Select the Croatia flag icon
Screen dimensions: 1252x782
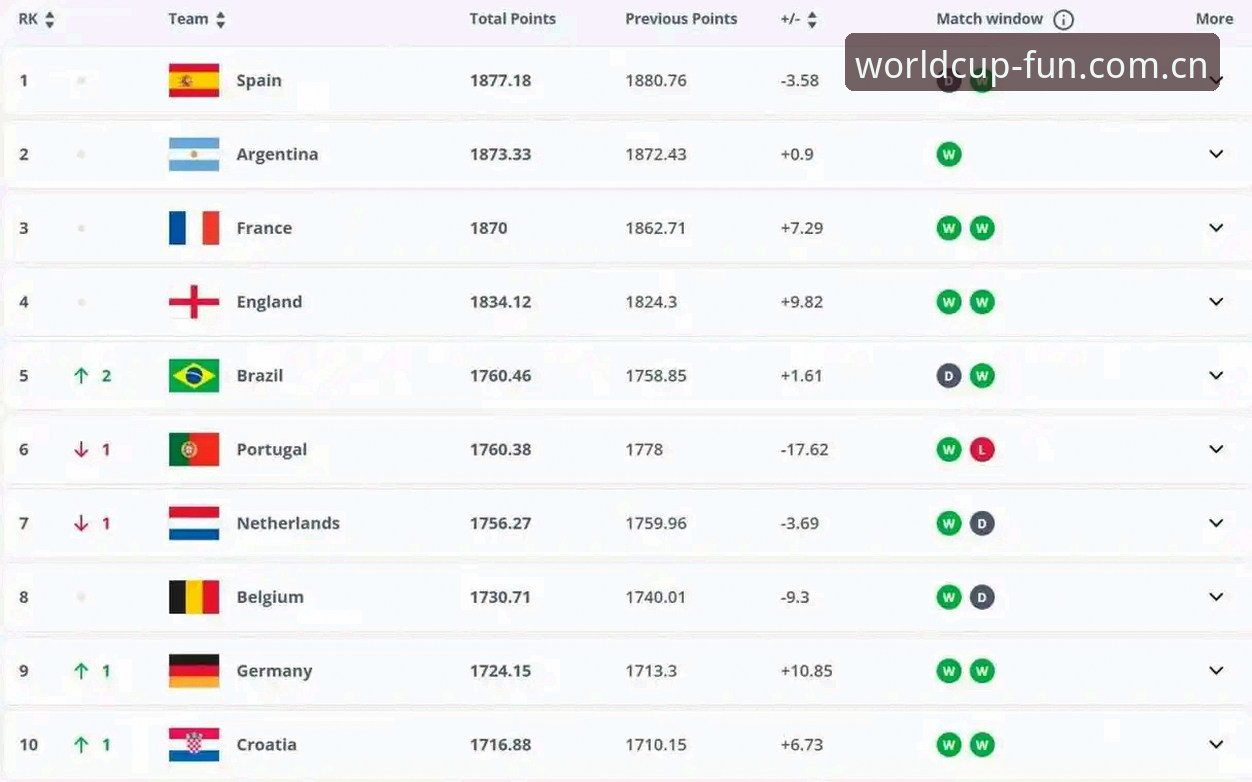(x=194, y=745)
